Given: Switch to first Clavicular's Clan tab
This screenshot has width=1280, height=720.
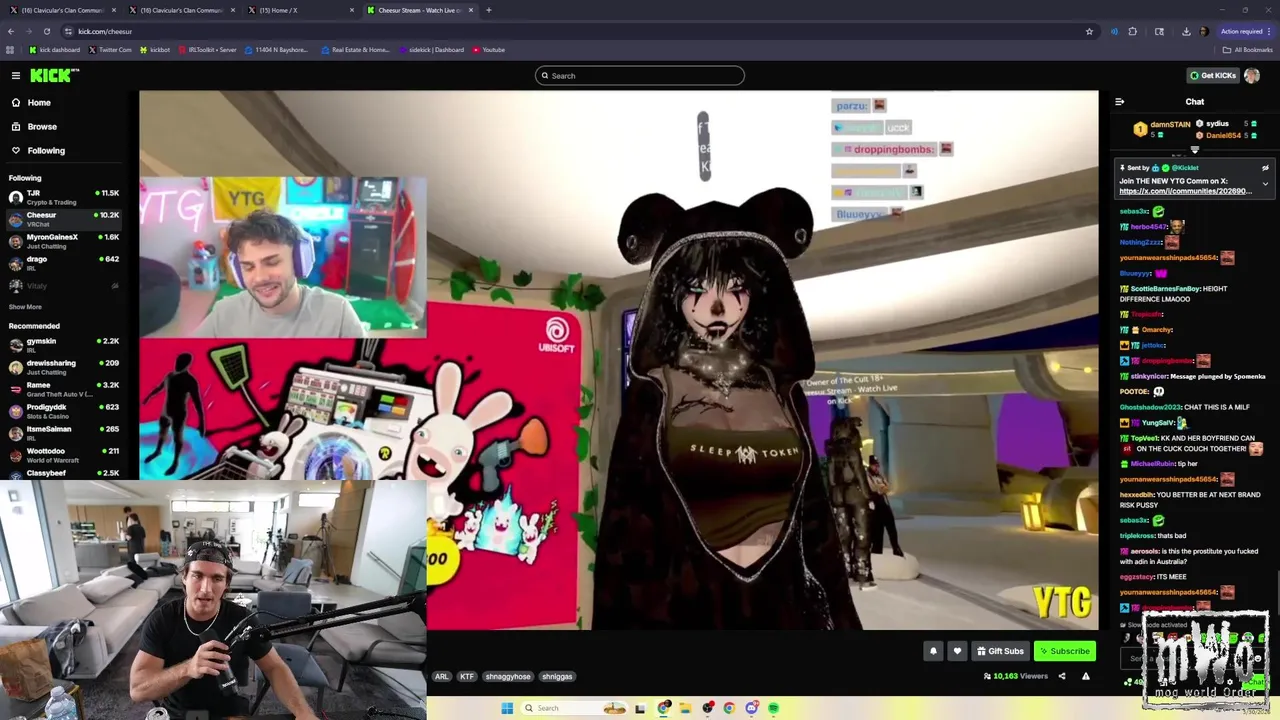Looking at the screenshot, I should [61, 10].
